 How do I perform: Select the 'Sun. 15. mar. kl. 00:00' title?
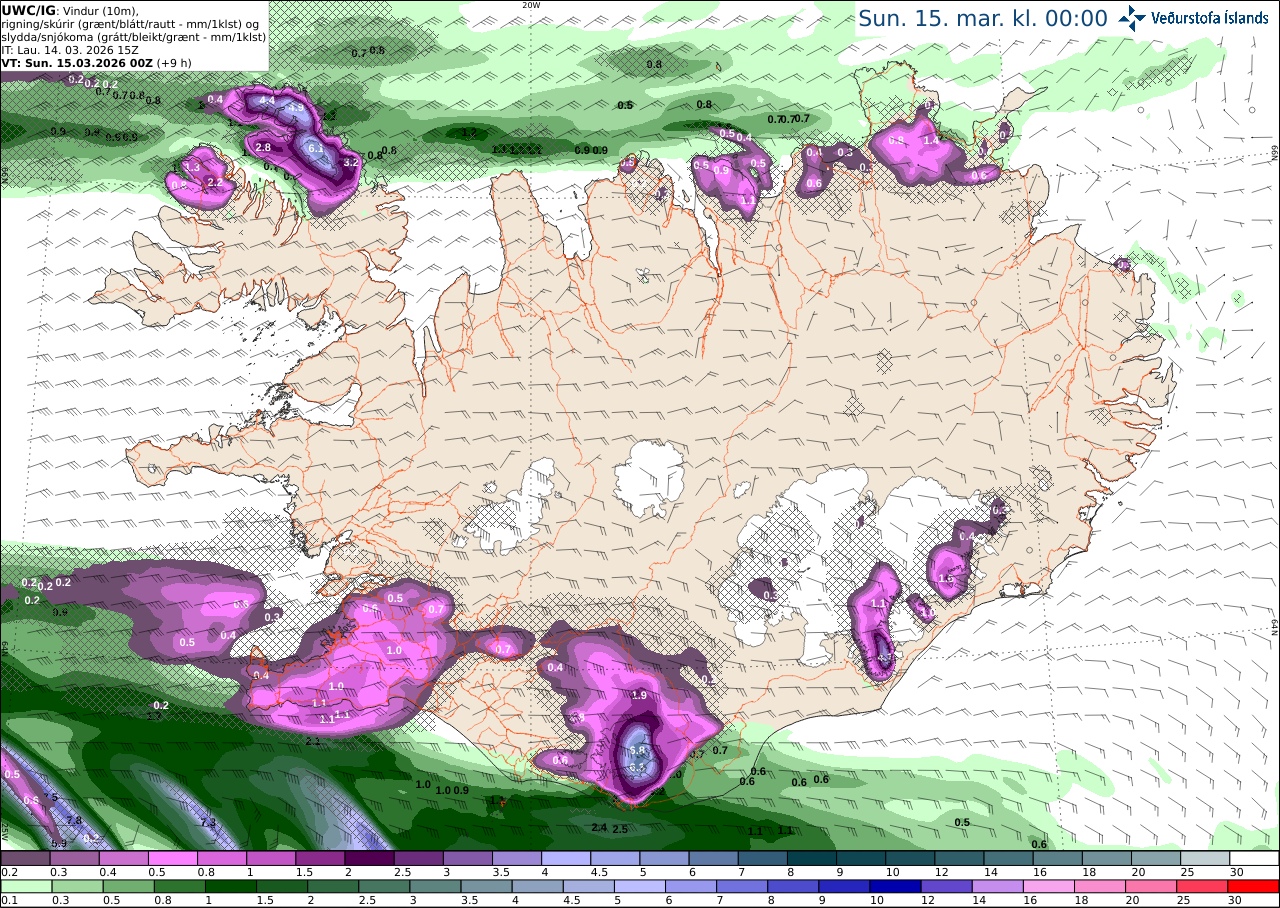pos(983,18)
